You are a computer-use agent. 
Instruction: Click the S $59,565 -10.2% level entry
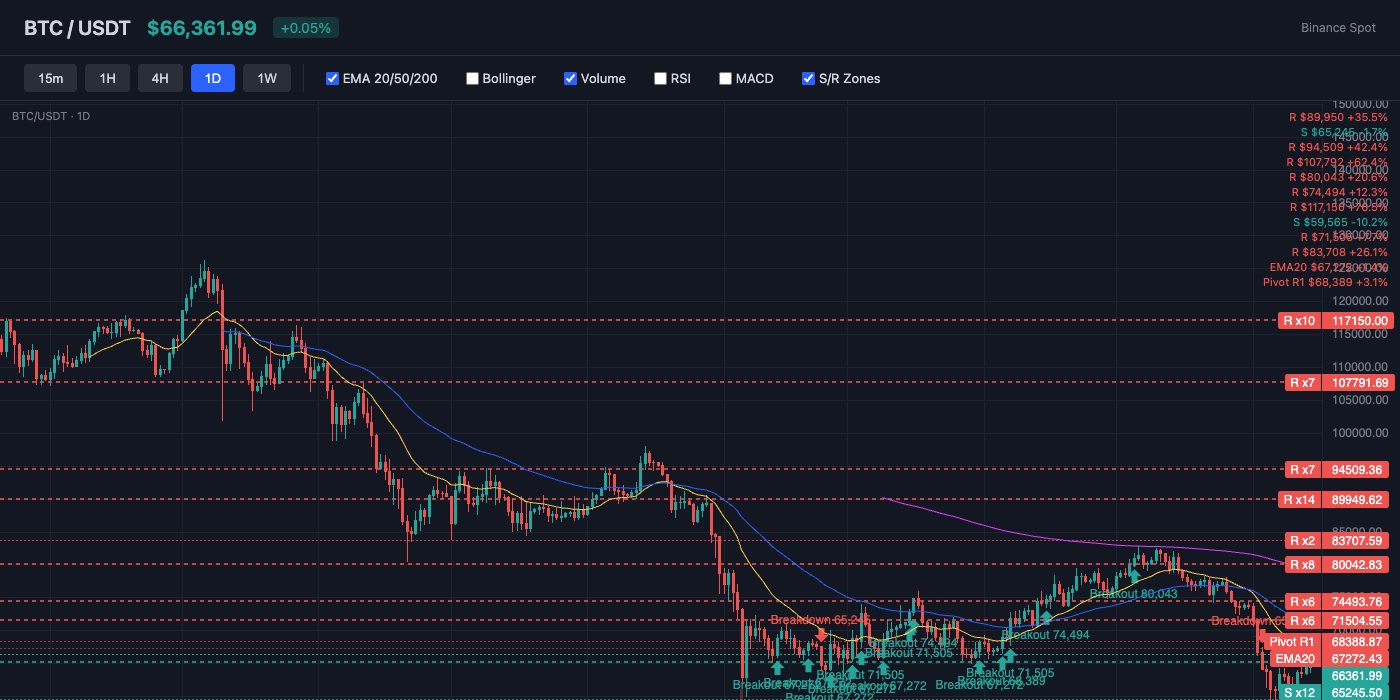[x=1340, y=222]
